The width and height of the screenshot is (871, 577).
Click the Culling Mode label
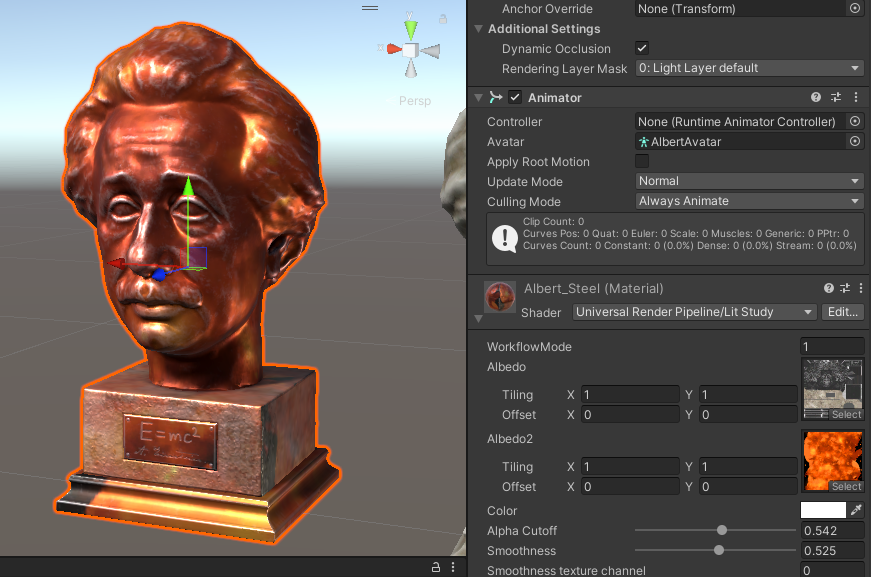(x=524, y=202)
